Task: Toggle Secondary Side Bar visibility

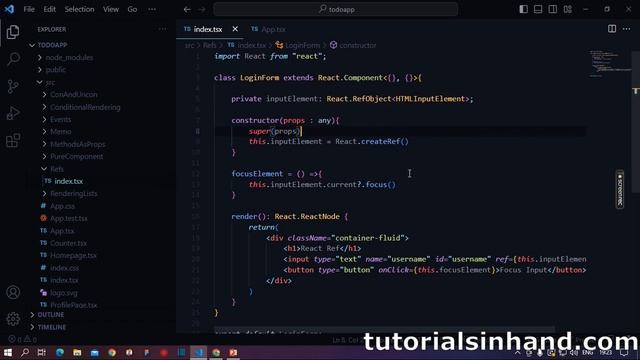Action: tap(553, 9)
